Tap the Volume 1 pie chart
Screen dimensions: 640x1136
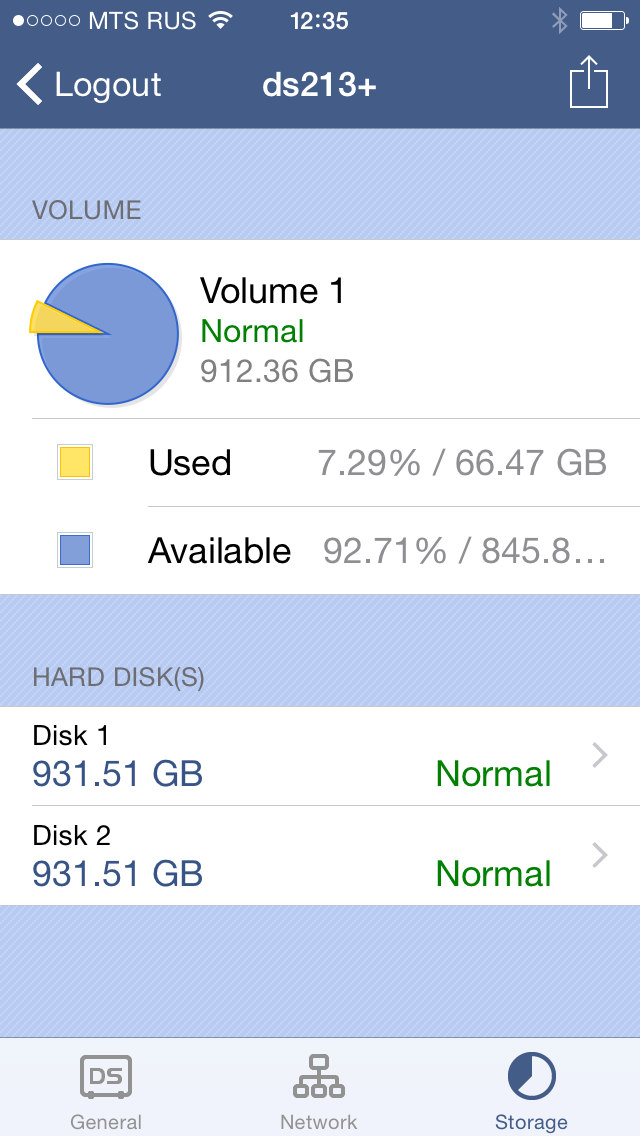pyautogui.click(x=106, y=334)
